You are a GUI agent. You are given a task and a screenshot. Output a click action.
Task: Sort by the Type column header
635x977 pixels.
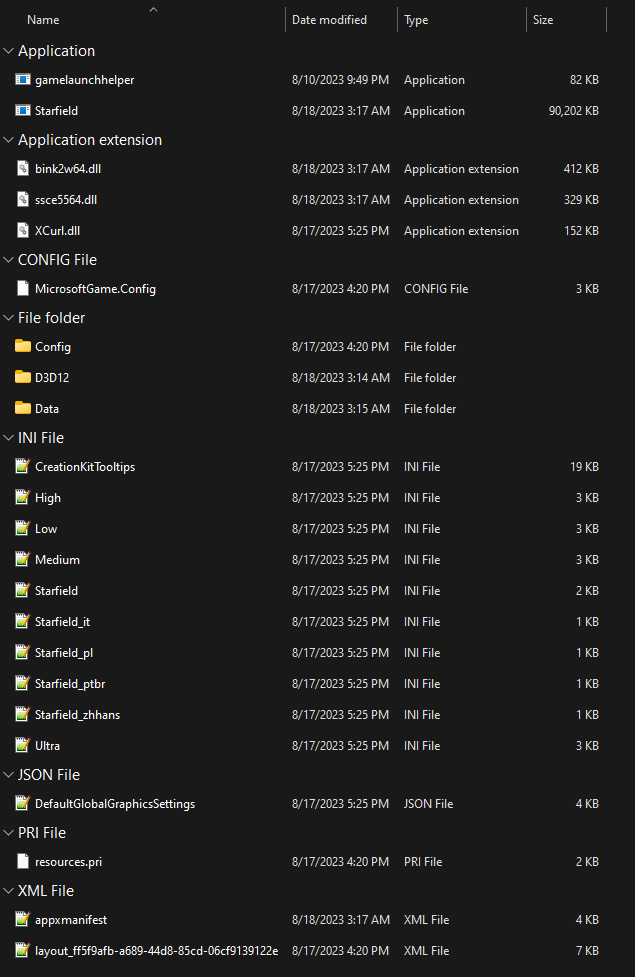416,20
